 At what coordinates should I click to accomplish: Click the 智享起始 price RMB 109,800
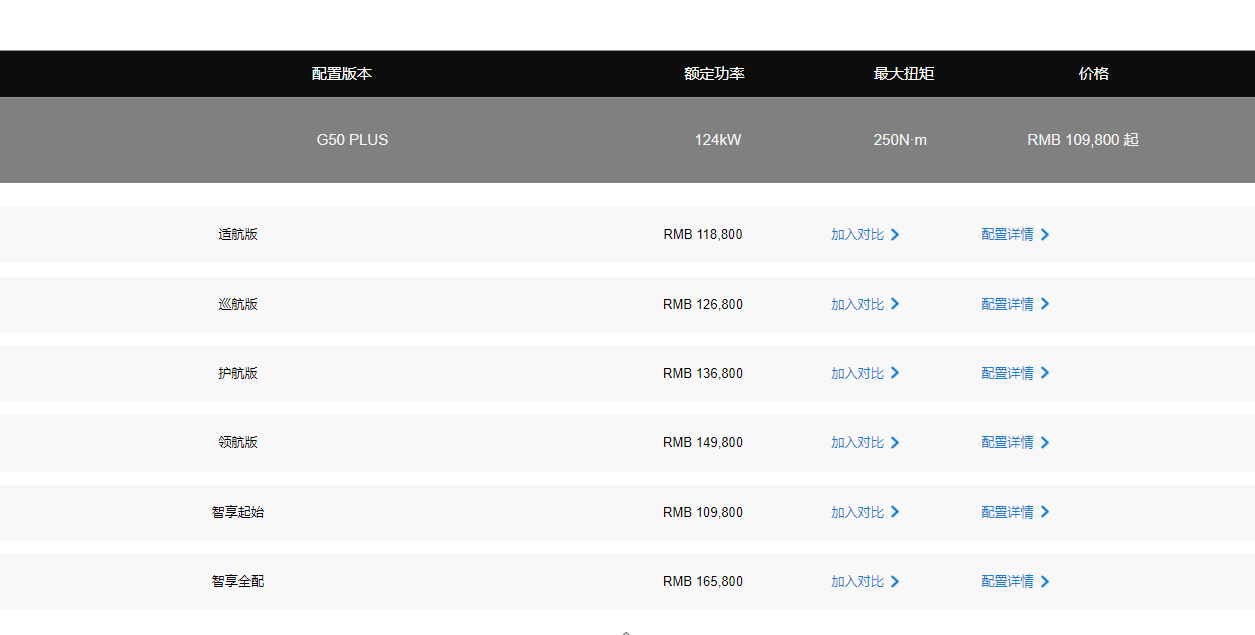(x=703, y=512)
